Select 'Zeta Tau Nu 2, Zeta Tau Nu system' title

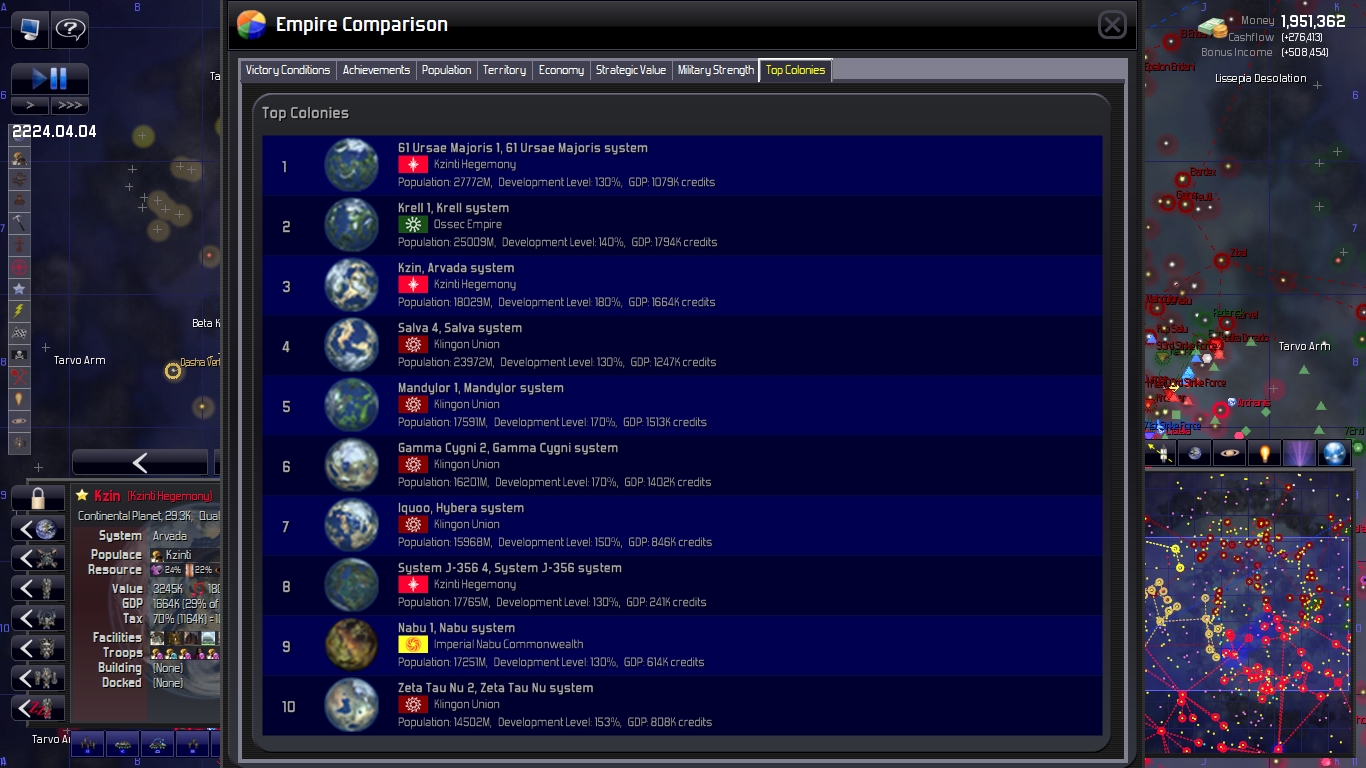point(496,688)
